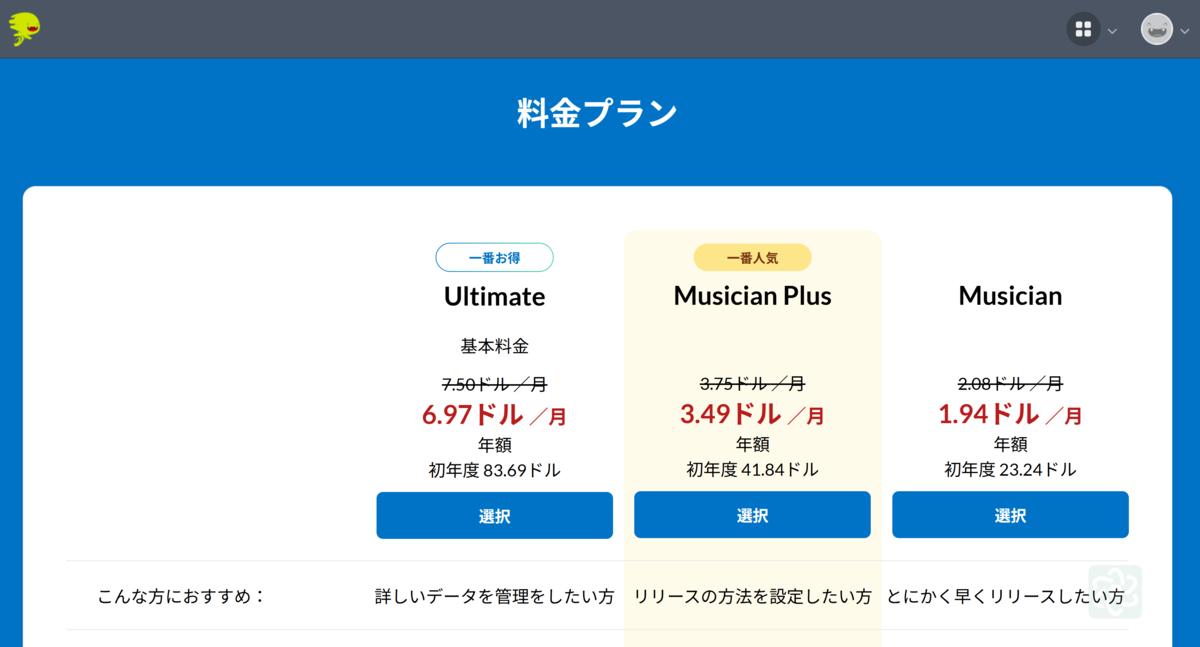This screenshot has height=647, width=1200.
Task: Select the grid menu in the top bar
Action: (x=1083, y=29)
